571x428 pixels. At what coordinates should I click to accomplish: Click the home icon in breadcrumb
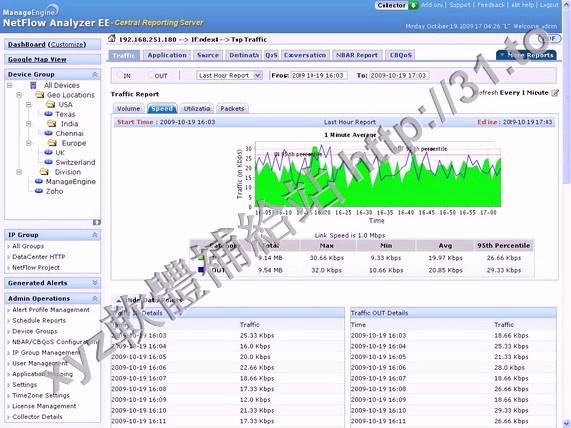tap(112, 39)
